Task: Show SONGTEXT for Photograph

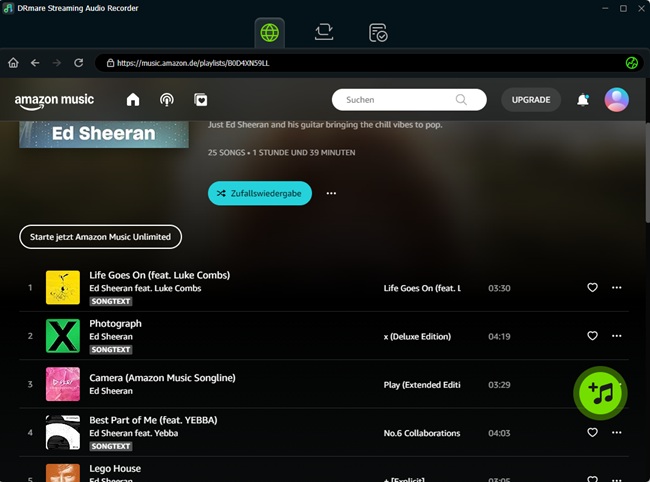Action: coord(111,350)
